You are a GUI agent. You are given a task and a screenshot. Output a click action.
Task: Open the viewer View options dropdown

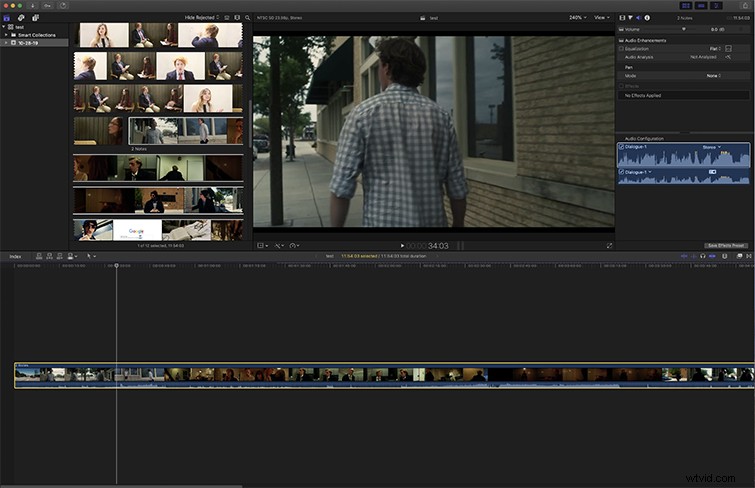point(601,18)
